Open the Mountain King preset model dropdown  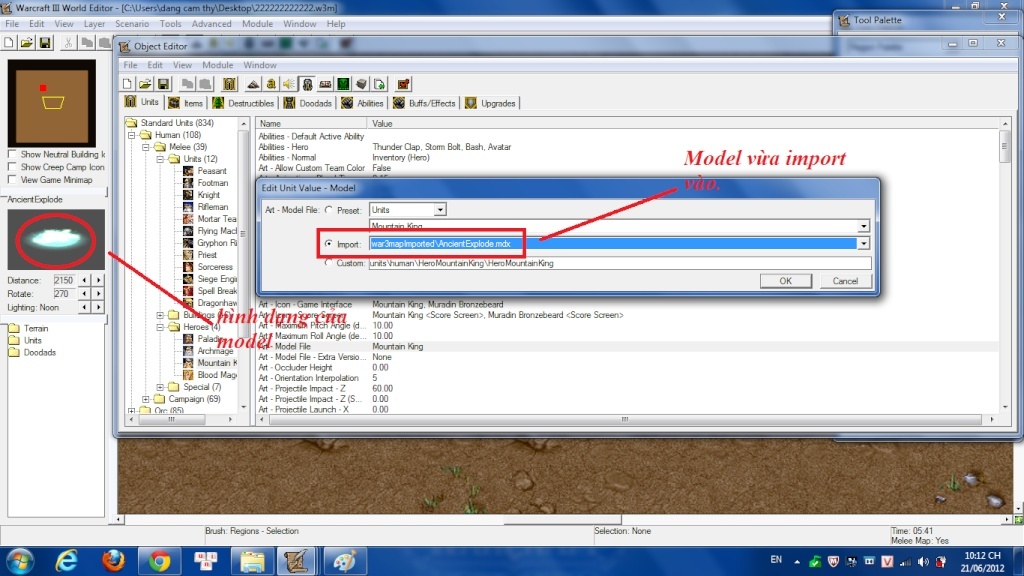[863, 226]
